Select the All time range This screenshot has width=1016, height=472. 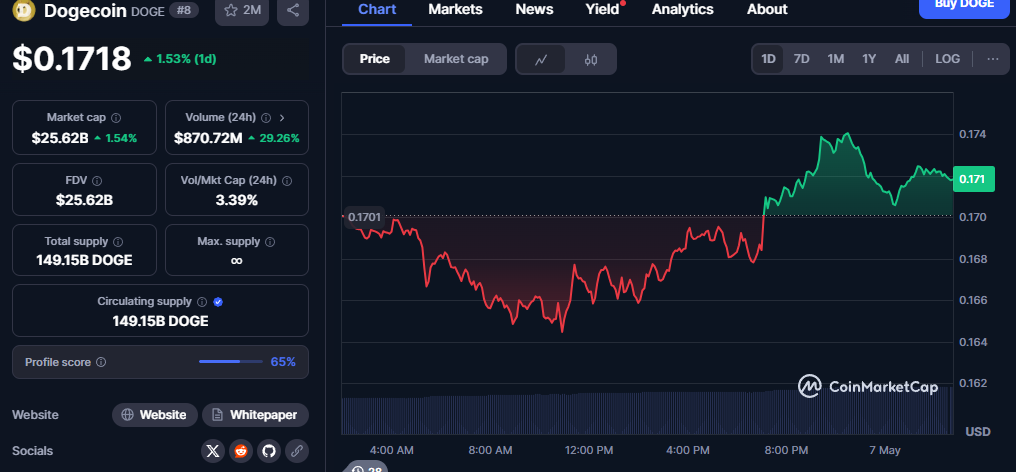point(902,59)
